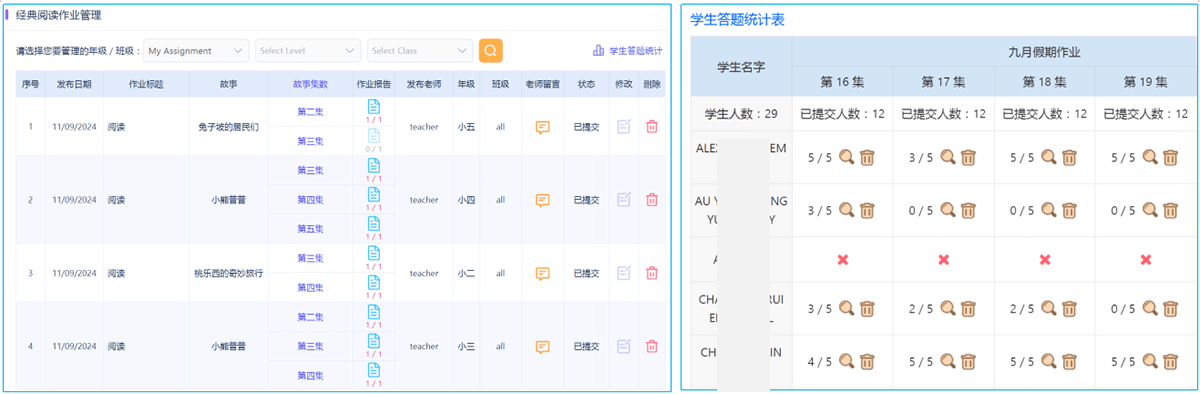Select the 第 18 集 column header
This screenshot has width=1200, height=394.
tap(1045, 82)
